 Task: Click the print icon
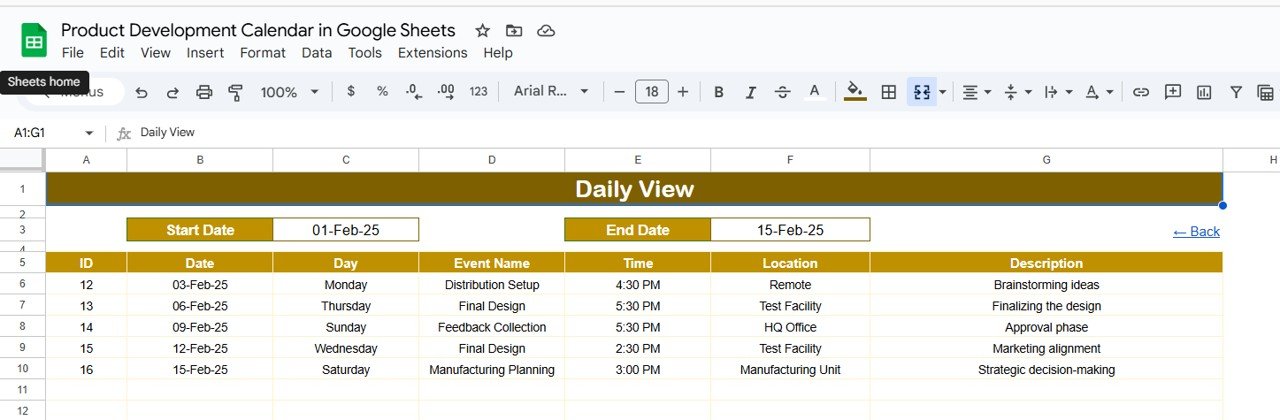coord(204,92)
